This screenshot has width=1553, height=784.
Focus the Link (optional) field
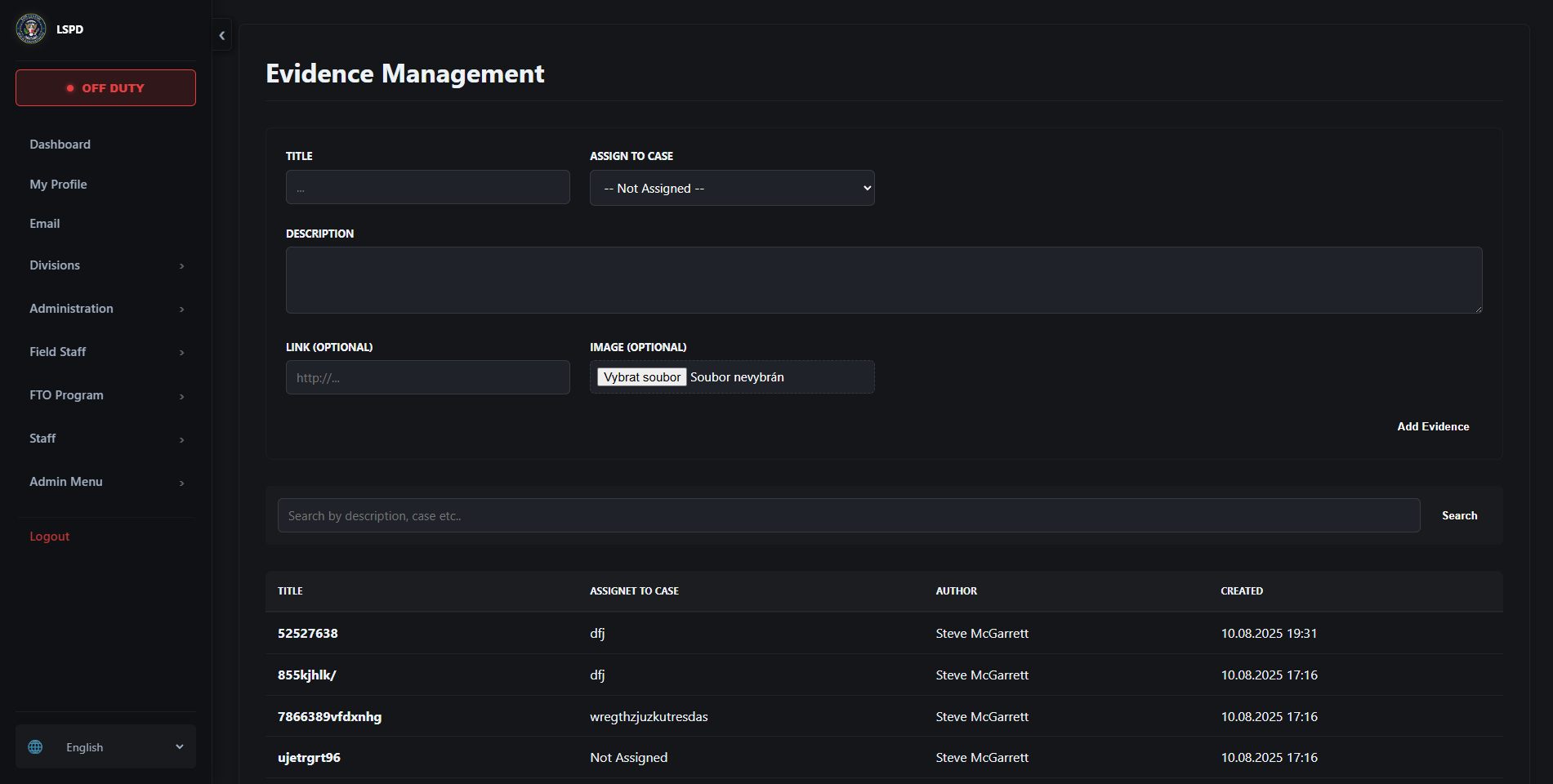[428, 377]
